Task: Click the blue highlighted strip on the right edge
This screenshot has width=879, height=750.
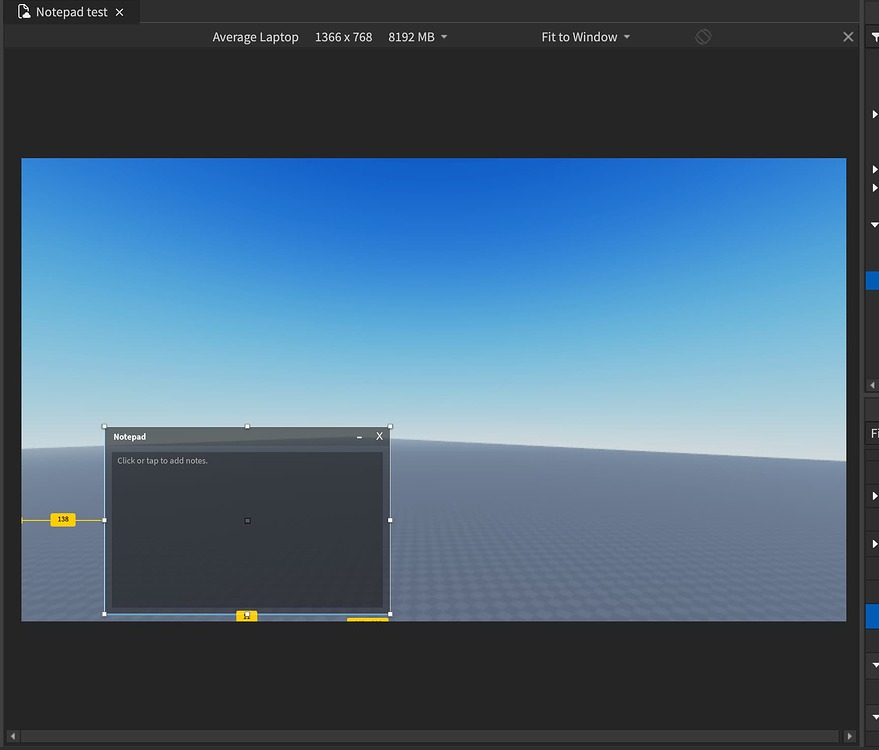Action: tap(872, 282)
